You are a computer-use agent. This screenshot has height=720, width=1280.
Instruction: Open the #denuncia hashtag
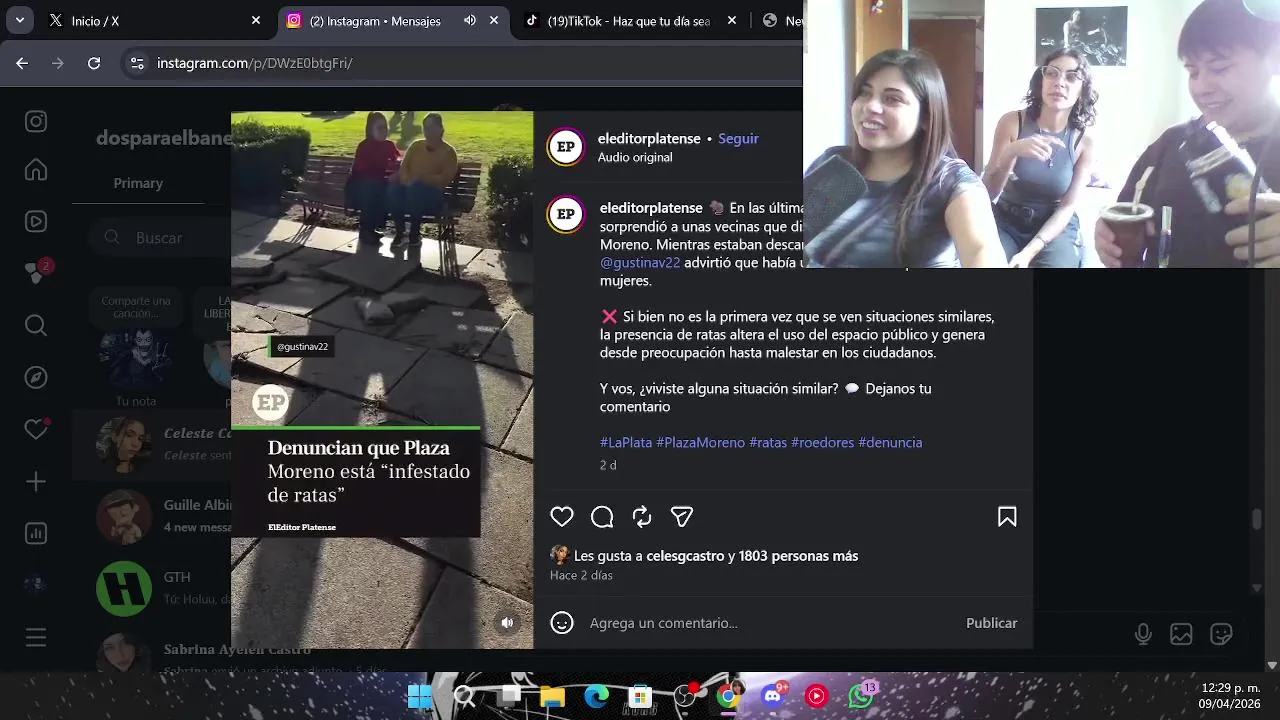click(890, 442)
